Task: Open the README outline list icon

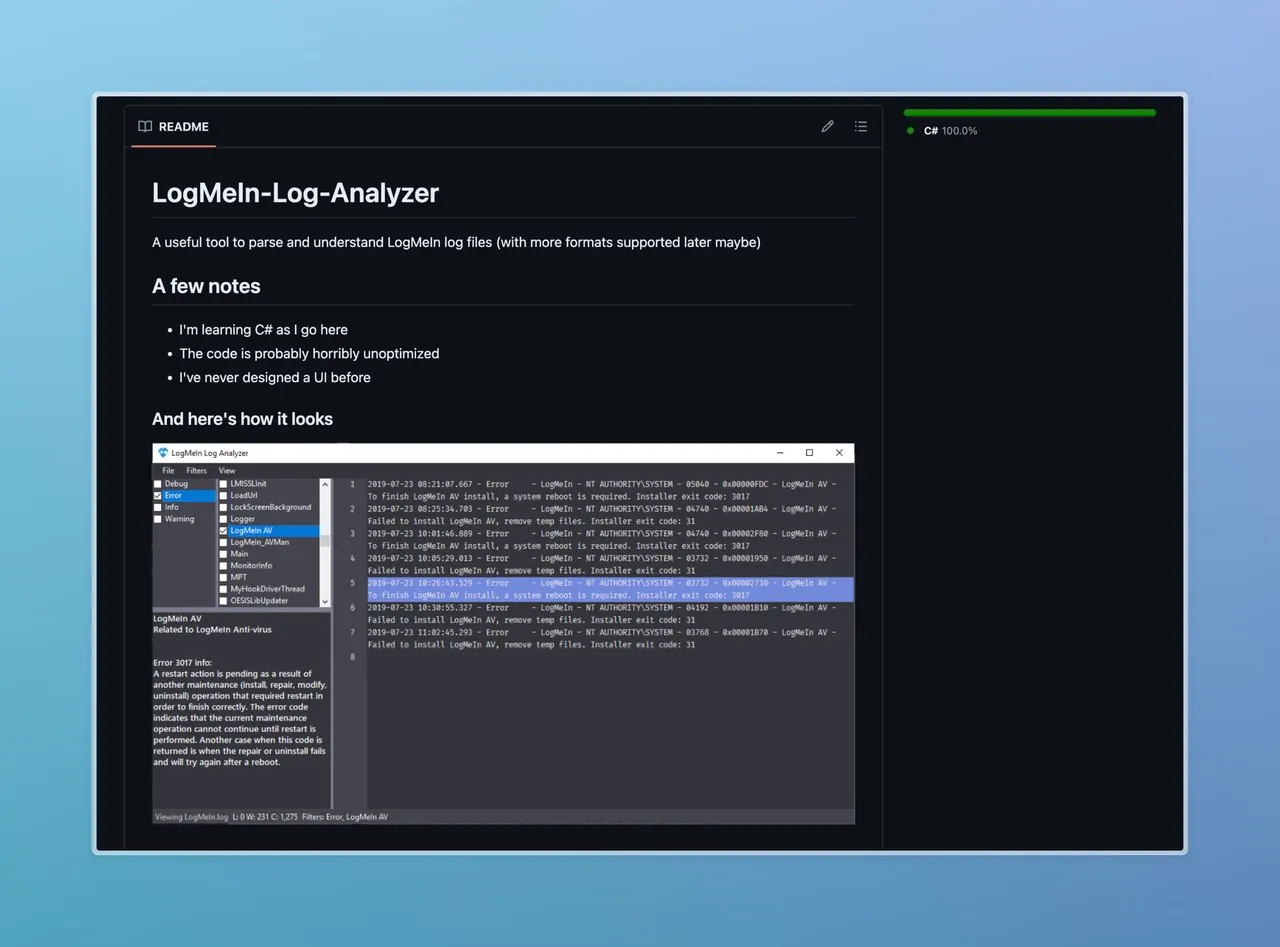Action: 861,127
